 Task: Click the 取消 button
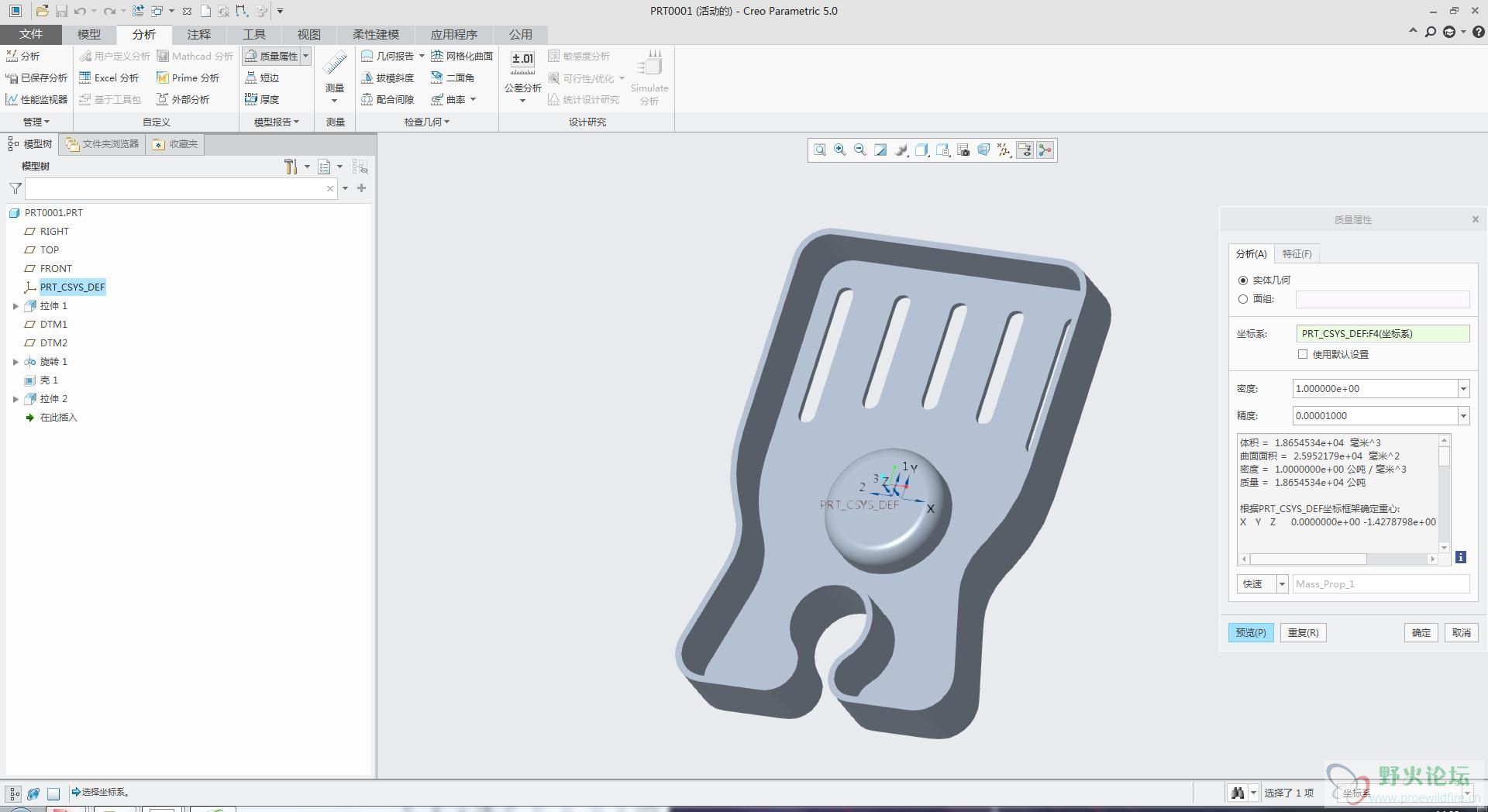[x=1462, y=633]
